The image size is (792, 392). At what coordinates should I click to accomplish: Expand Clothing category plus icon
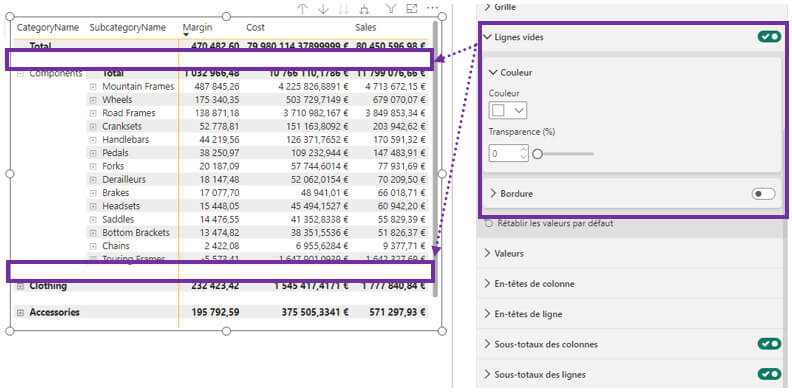pos(20,286)
